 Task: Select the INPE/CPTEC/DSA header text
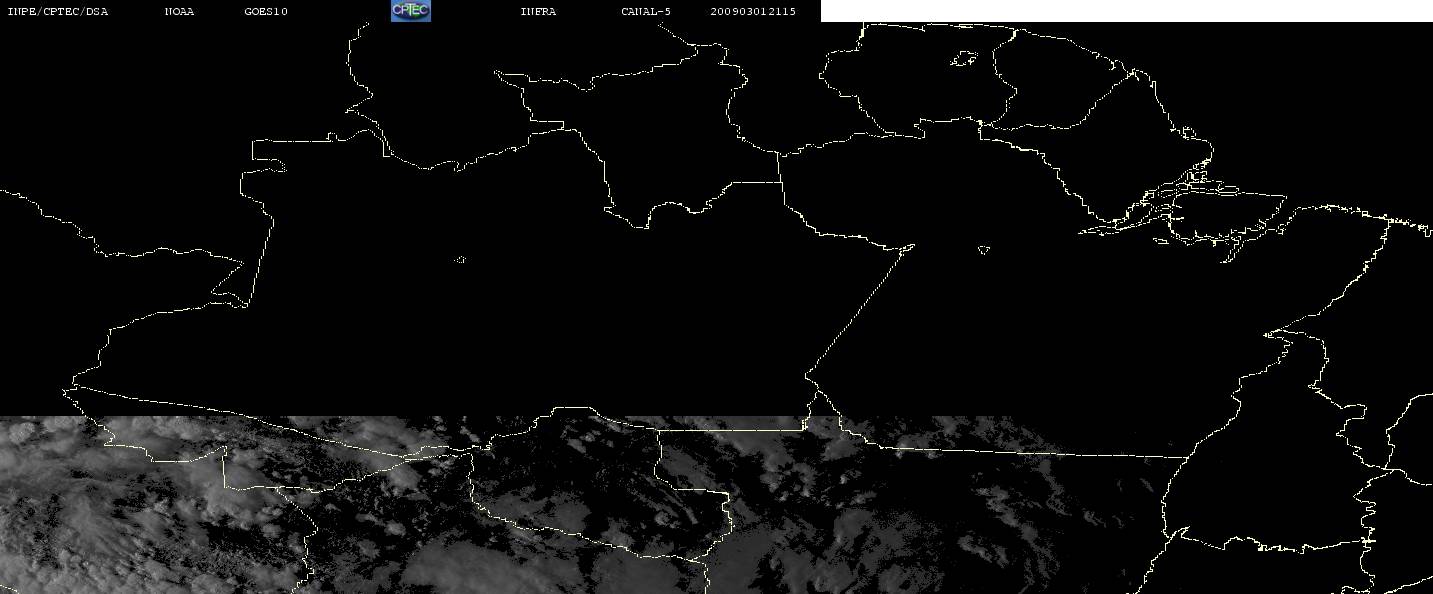click(x=57, y=11)
